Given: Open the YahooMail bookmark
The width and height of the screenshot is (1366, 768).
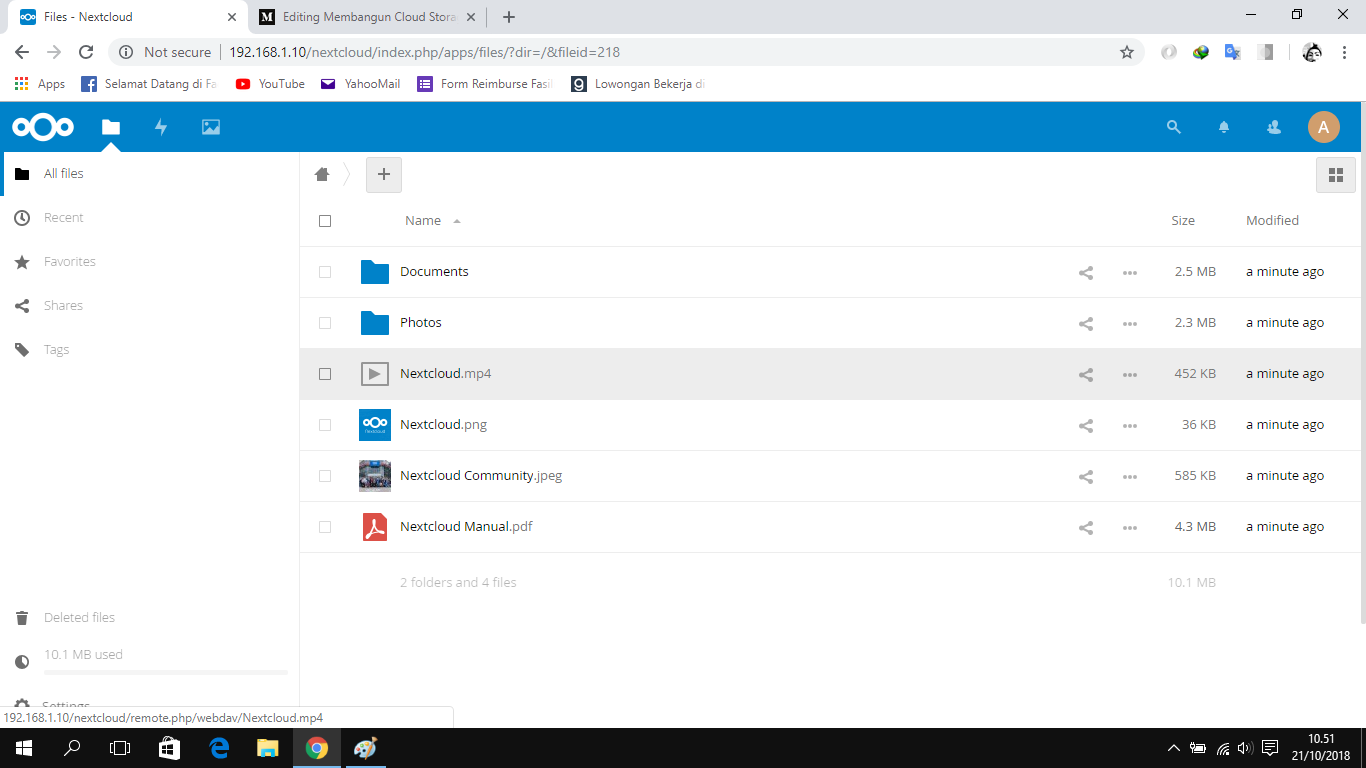Looking at the screenshot, I should 361,84.
